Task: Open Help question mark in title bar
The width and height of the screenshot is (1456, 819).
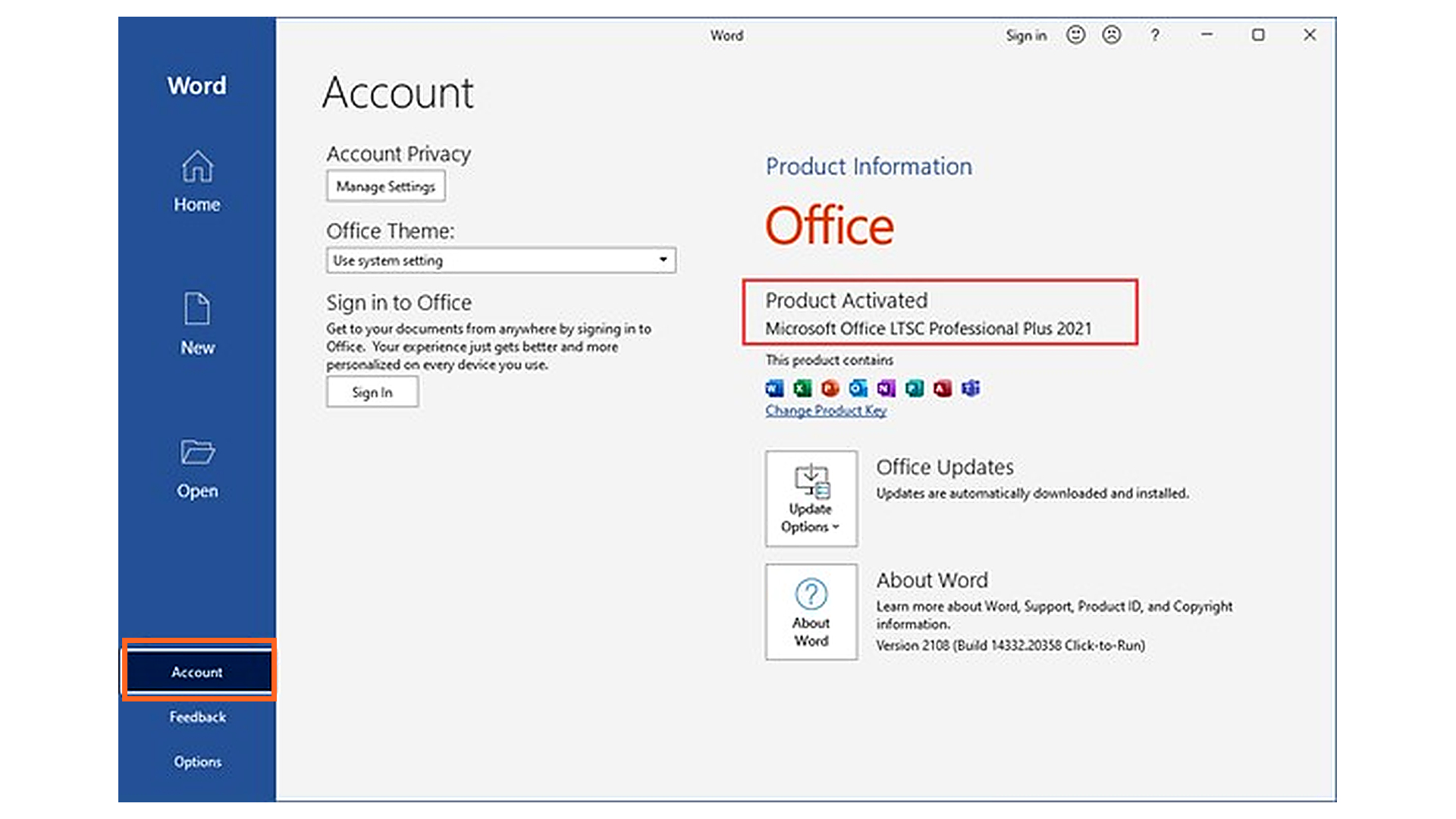Action: (x=1155, y=35)
